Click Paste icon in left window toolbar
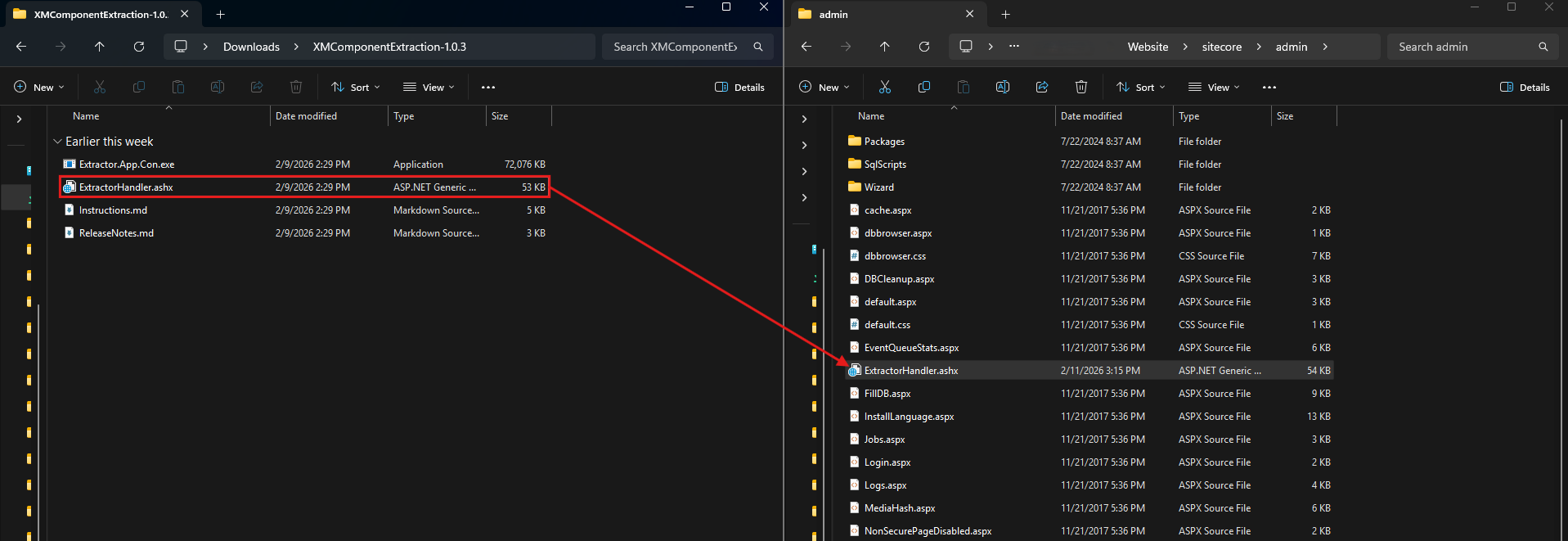Viewport: 1568px width, 541px height. [x=178, y=87]
